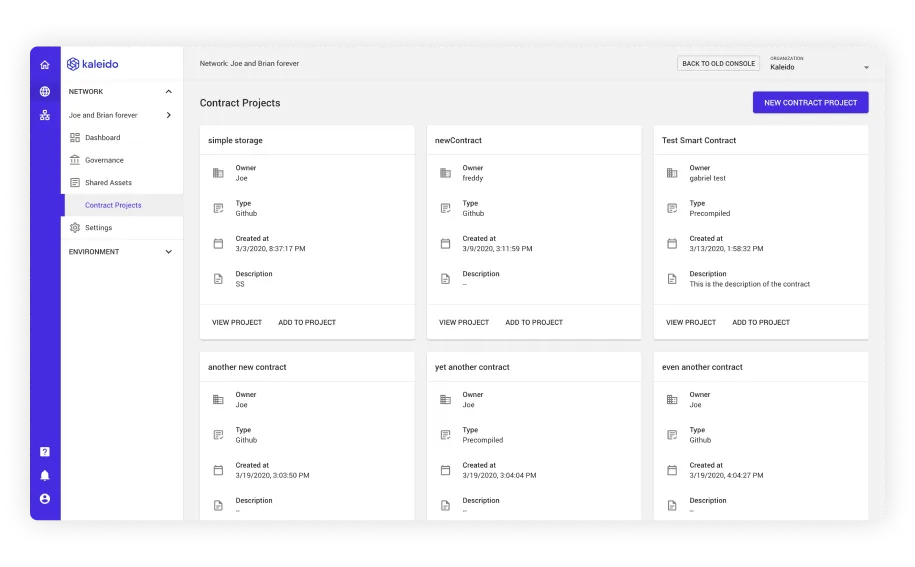
Task: Click the '3/3/2020, 8:37:17 PM' timestamp
Action: point(270,249)
